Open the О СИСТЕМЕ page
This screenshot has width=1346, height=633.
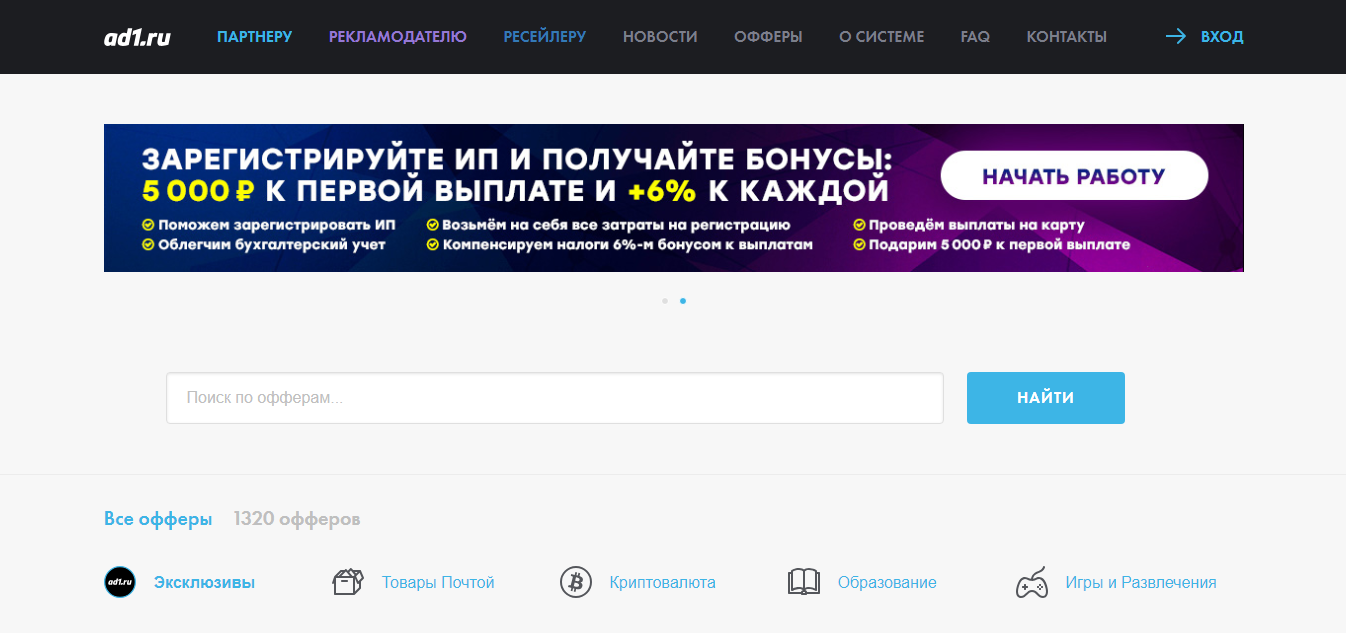(x=882, y=37)
